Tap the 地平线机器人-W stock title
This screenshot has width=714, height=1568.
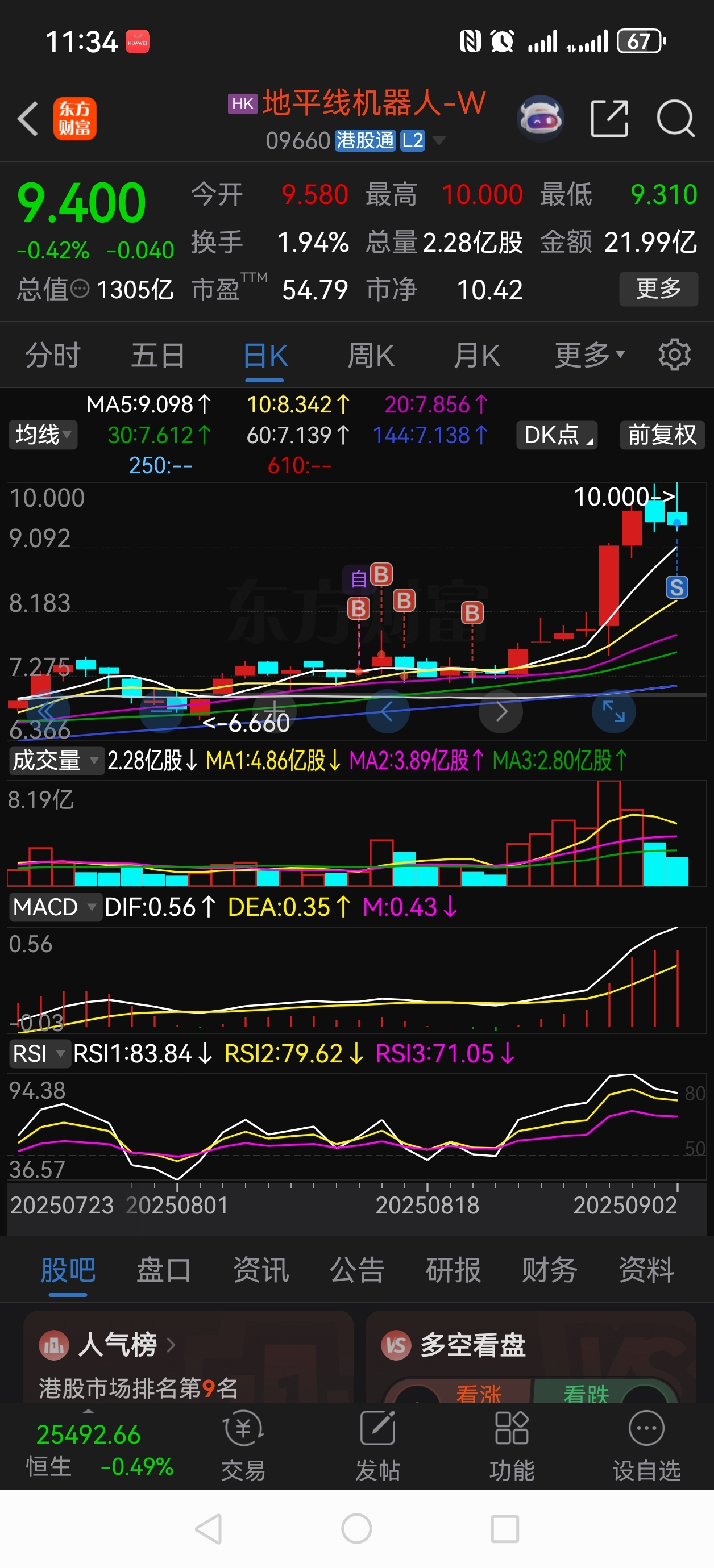pos(374,102)
